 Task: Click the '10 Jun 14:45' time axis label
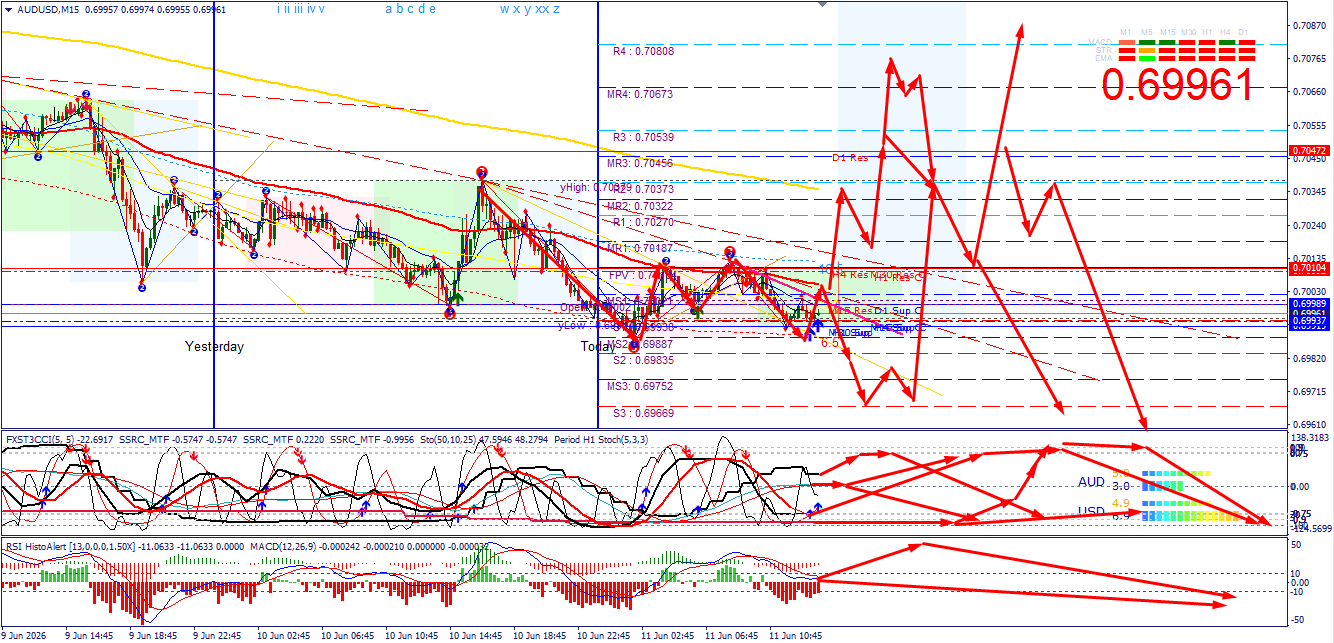(478, 635)
